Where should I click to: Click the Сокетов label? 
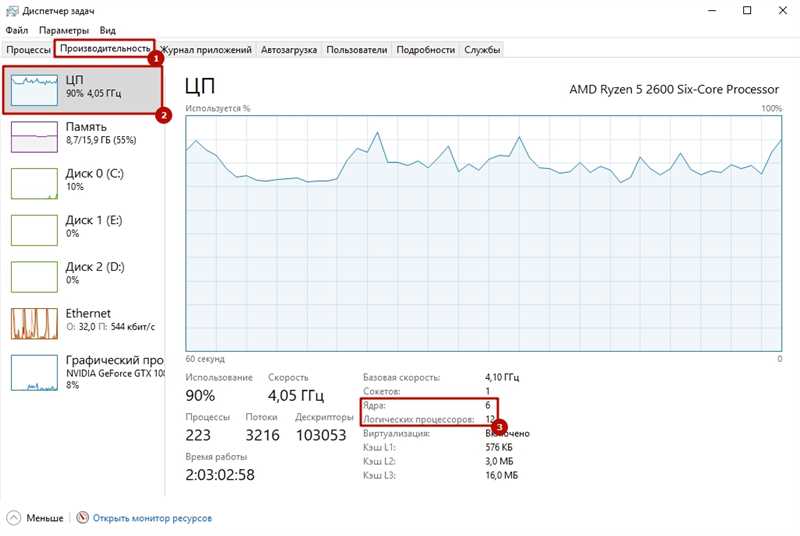[x=382, y=392]
